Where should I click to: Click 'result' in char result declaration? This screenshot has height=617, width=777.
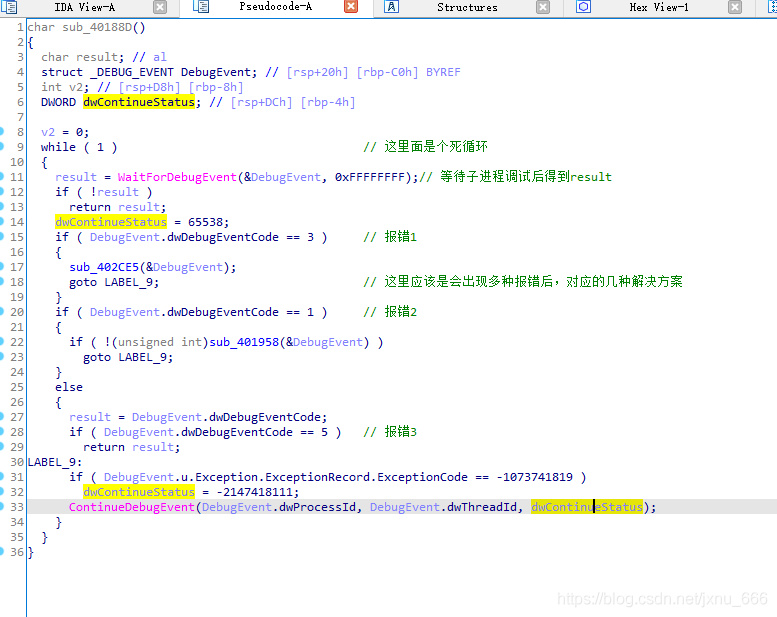click(97, 57)
